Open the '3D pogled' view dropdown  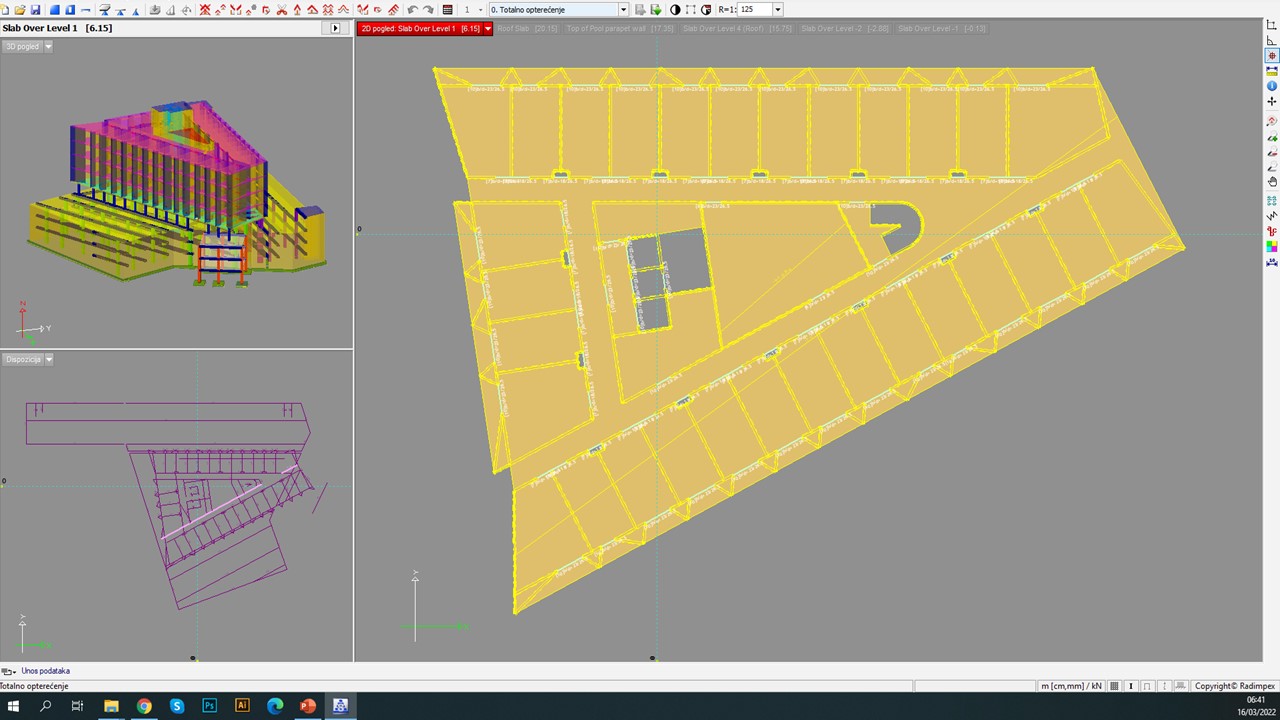[48, 46]
